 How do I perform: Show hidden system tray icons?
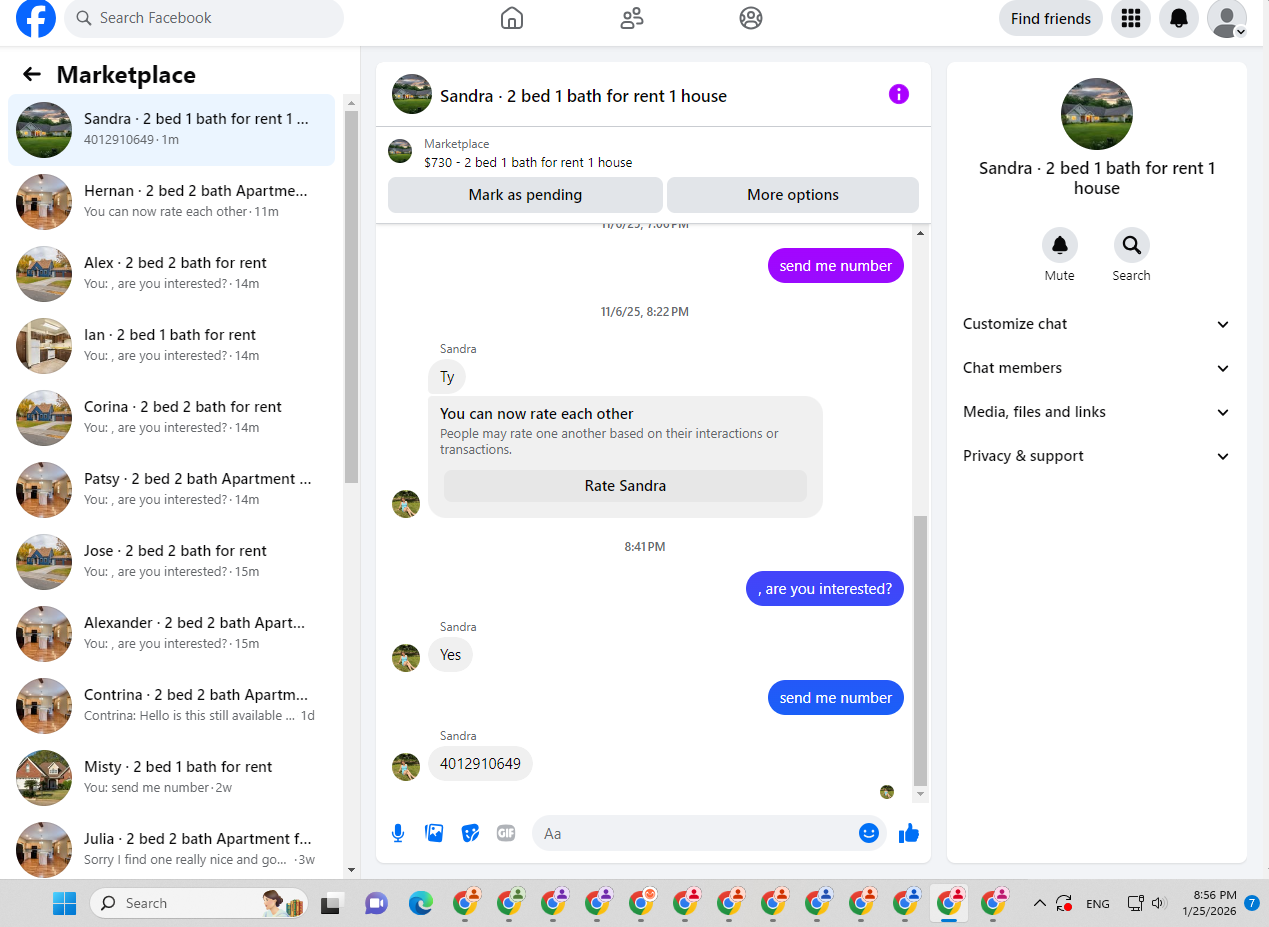click(x=1040, y=904)
